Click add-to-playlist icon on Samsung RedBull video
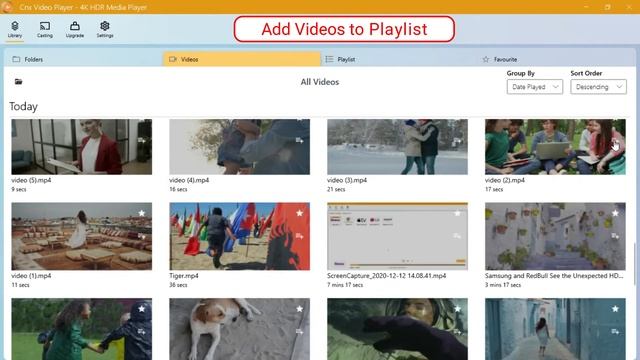This screenshot has width=640, height=360. tap(615, 236)
